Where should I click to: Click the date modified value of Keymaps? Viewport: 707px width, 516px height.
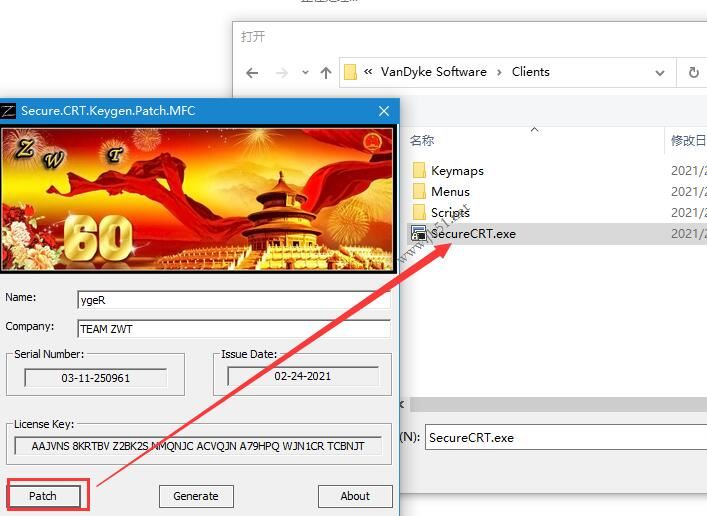point(689,171)
